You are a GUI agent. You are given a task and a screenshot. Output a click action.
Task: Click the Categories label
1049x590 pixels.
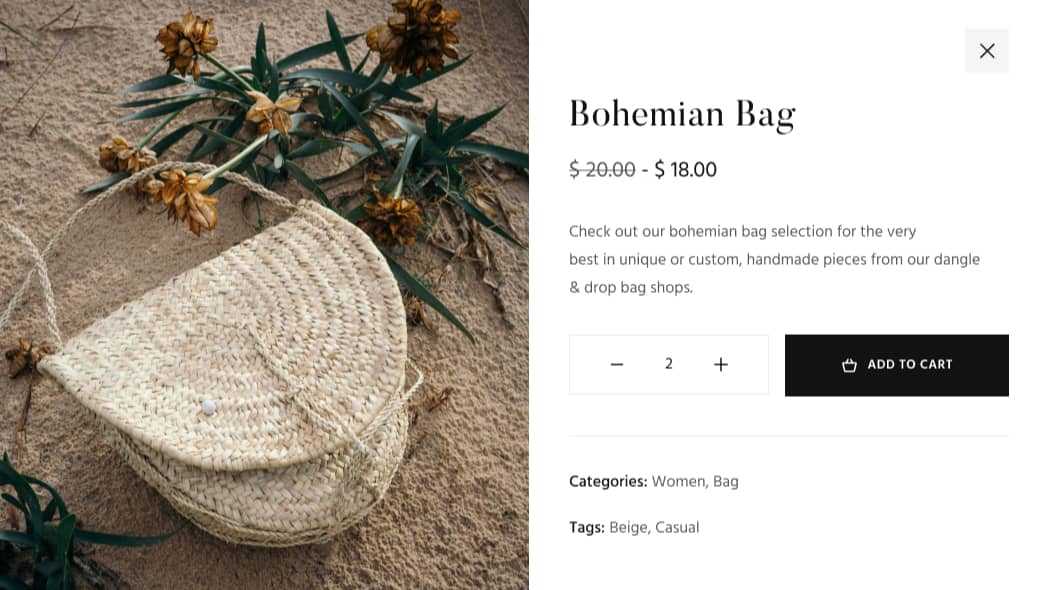[x=608, y=481]
